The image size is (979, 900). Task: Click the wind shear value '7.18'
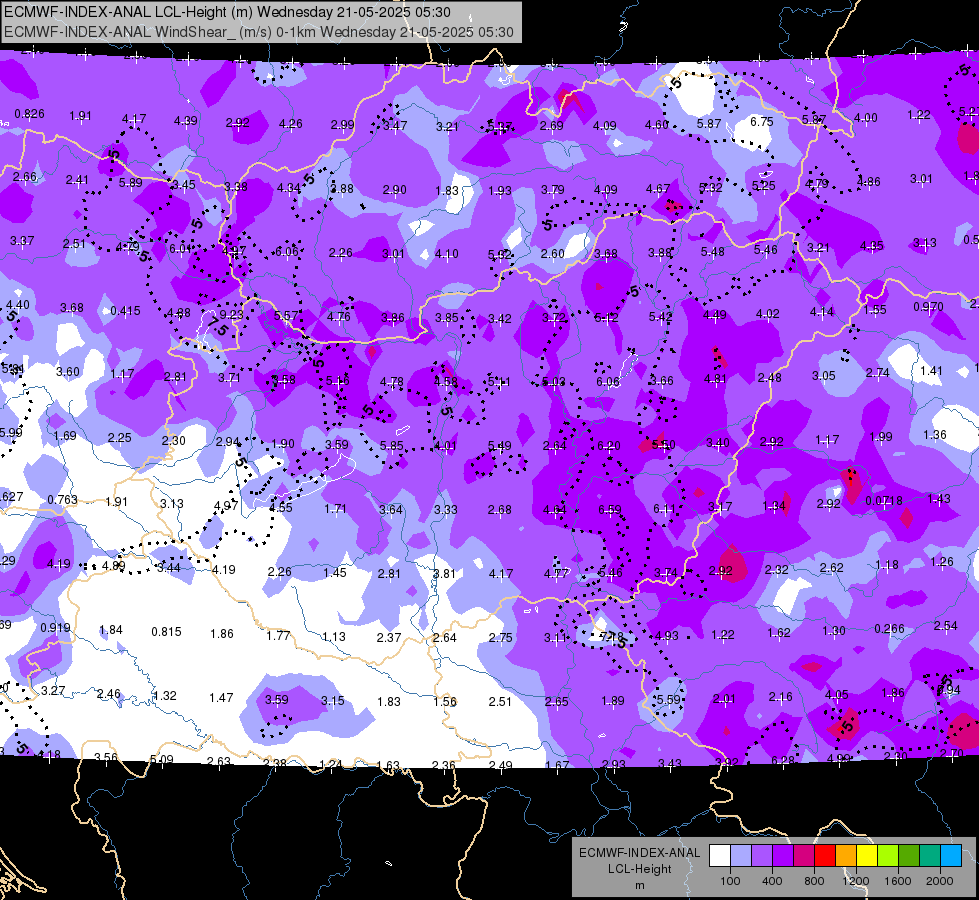(611, 636)
